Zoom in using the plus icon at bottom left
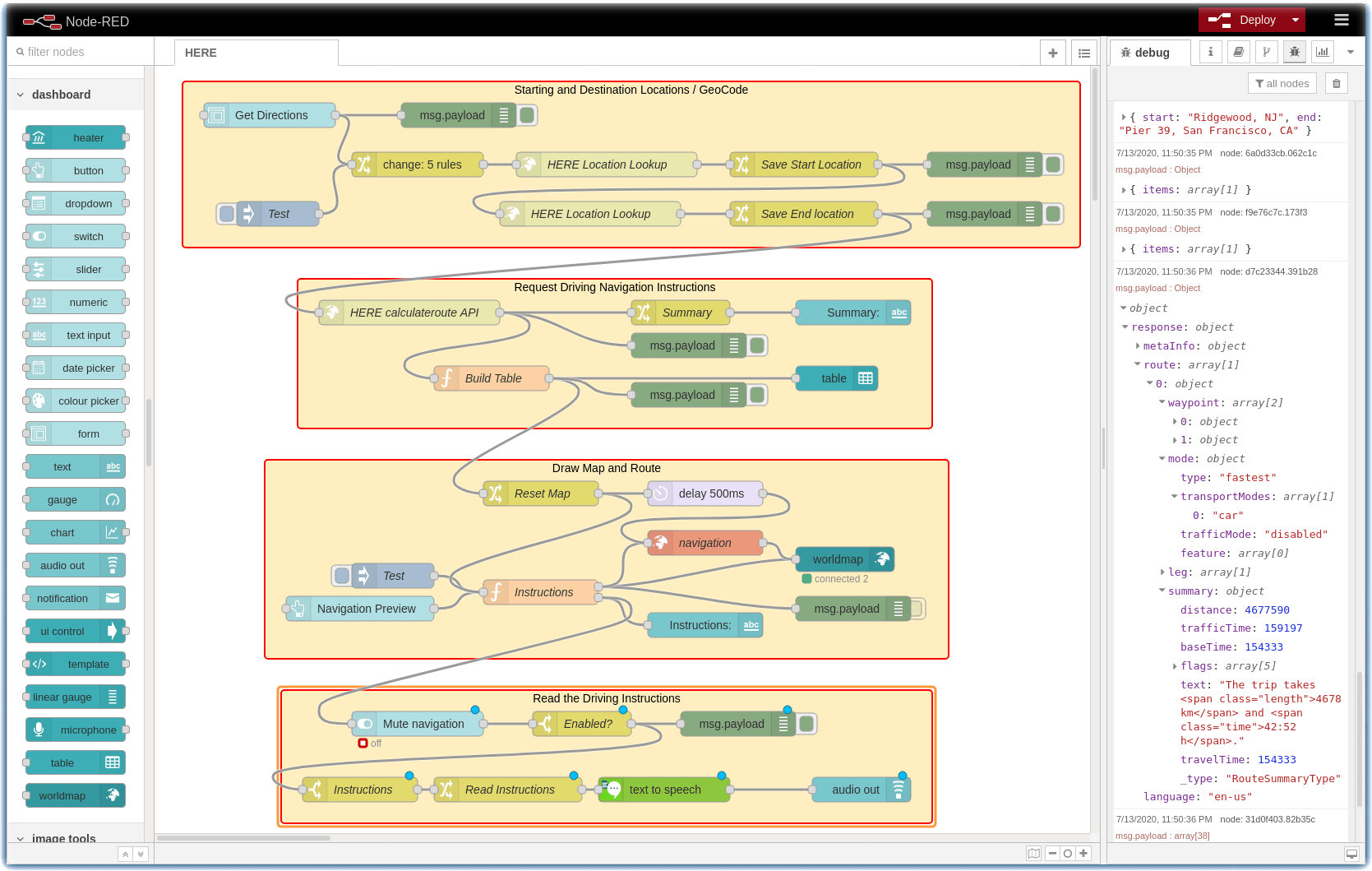The image size is (1372, 871). coord(1083,853)
